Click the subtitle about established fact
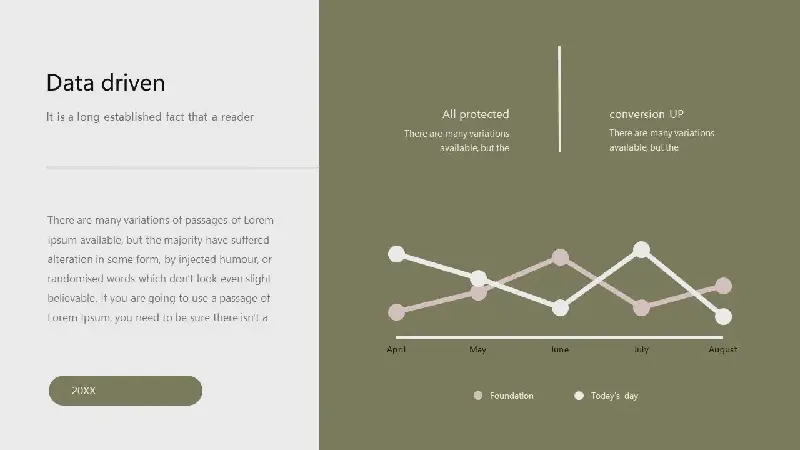 [150, 117]
